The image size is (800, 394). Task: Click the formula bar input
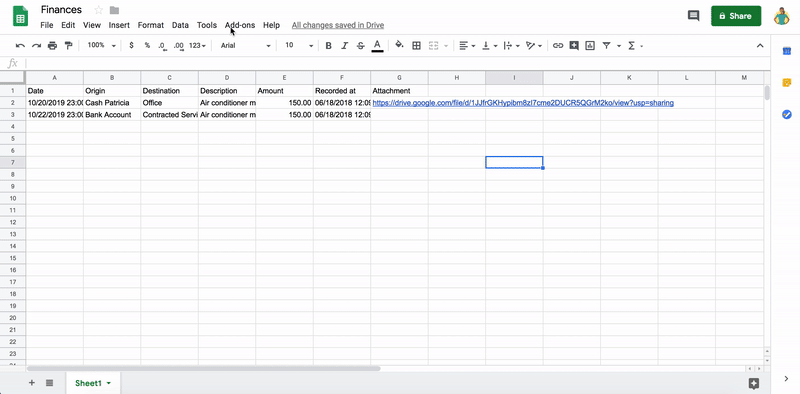[397, 63]
